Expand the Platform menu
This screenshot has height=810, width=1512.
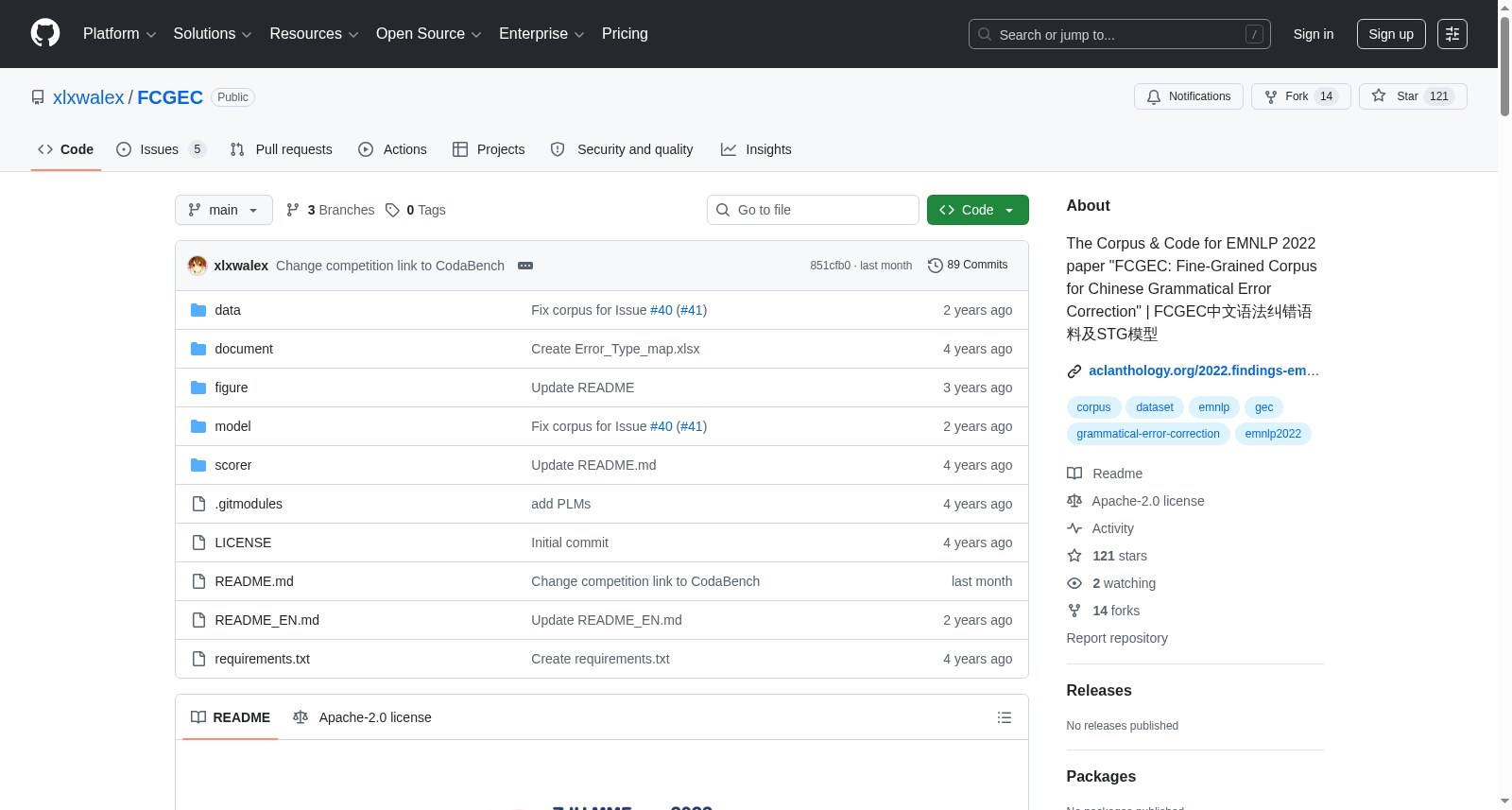tap(120, 34)
